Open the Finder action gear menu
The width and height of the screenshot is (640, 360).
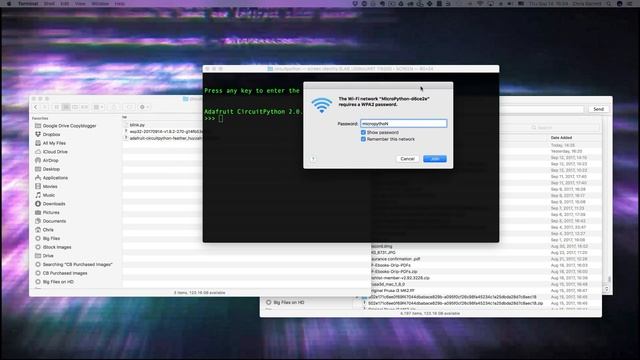[144, 107]
